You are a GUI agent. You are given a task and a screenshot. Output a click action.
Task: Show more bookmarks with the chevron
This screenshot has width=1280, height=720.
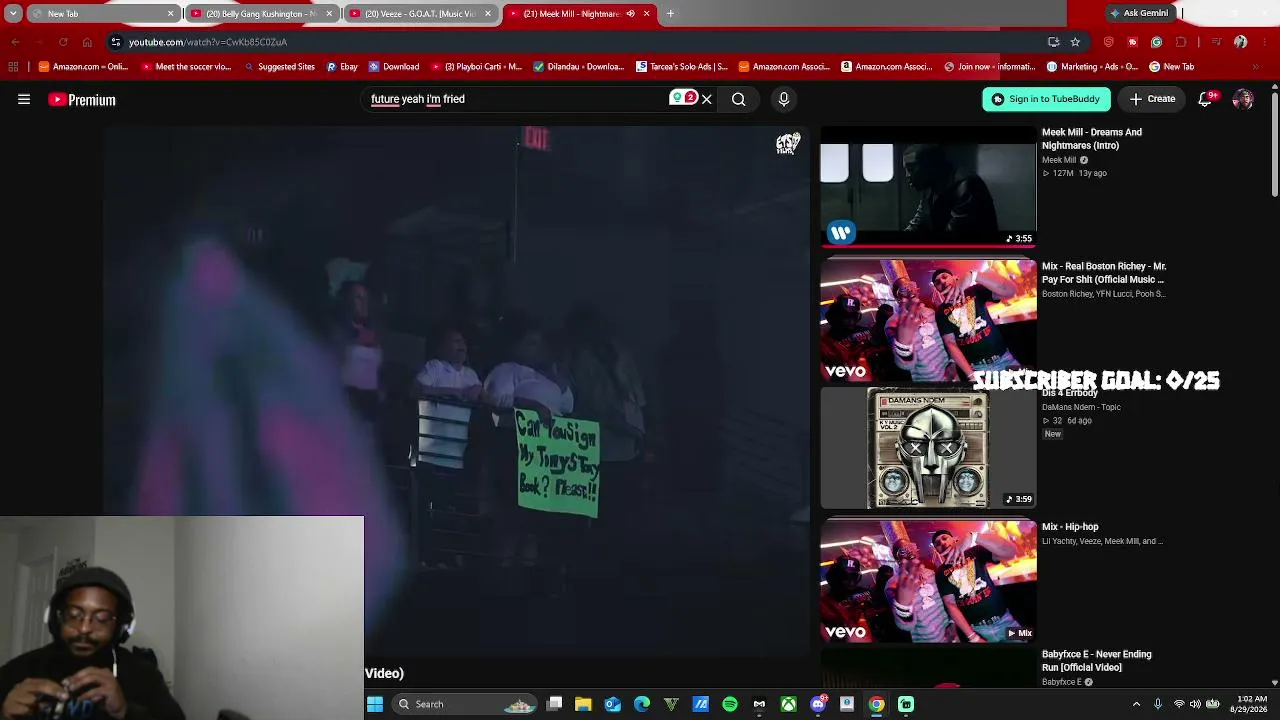(1255, 67)
